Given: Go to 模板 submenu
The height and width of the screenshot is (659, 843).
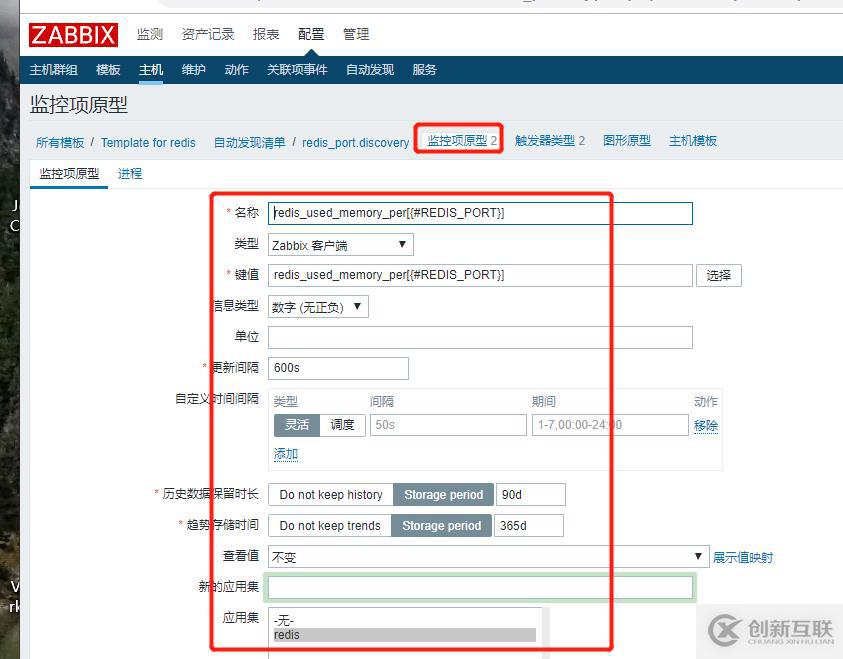Looking at the screenshot, I should [108, 70].
